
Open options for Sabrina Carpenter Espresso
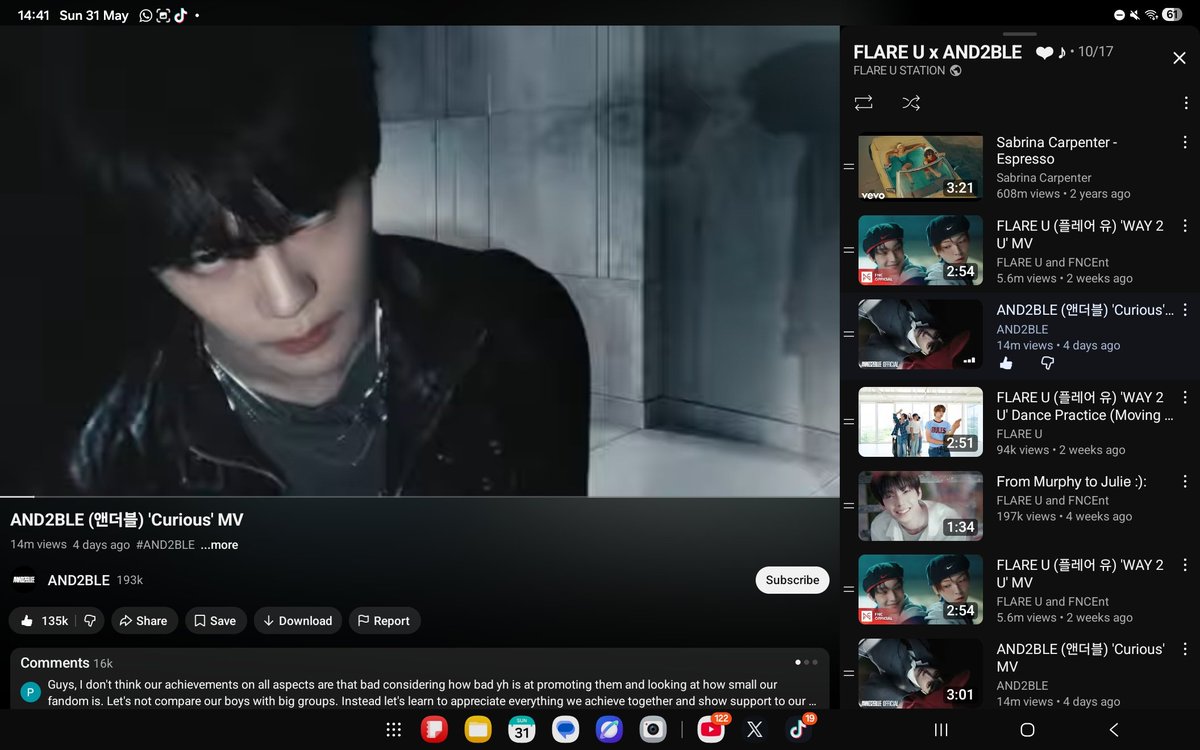[x=1186, y=143]
